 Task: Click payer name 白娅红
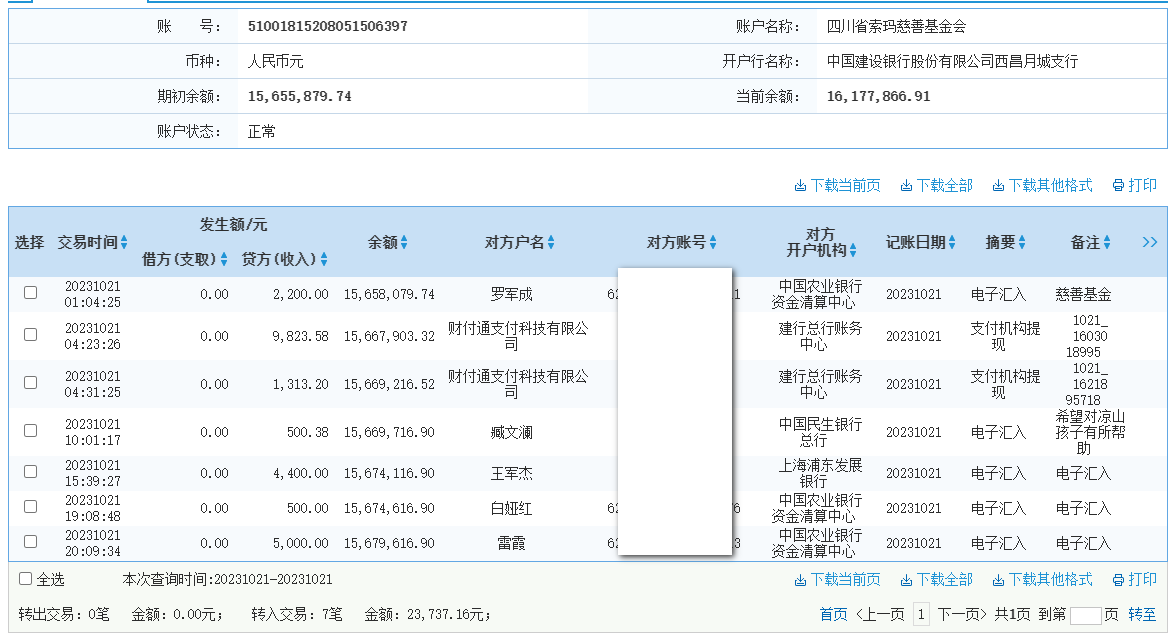click(511, 508)
